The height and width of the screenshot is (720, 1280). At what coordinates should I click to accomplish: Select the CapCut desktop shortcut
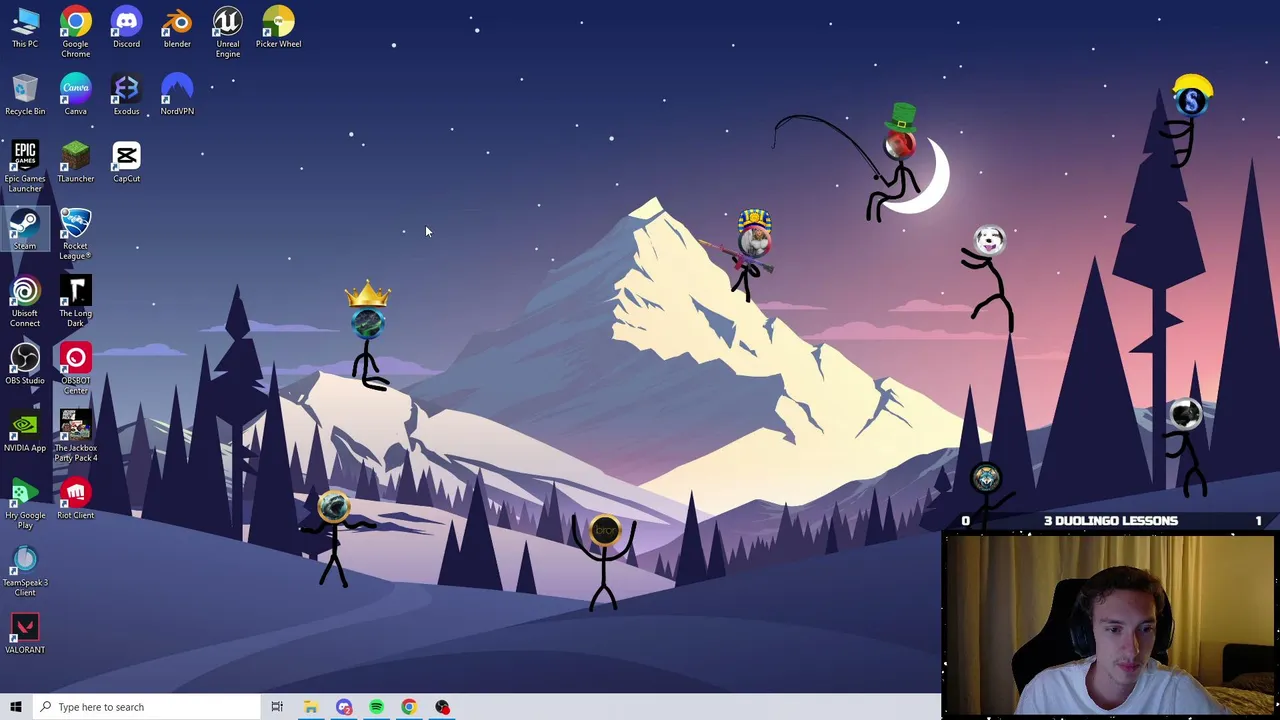126,162
